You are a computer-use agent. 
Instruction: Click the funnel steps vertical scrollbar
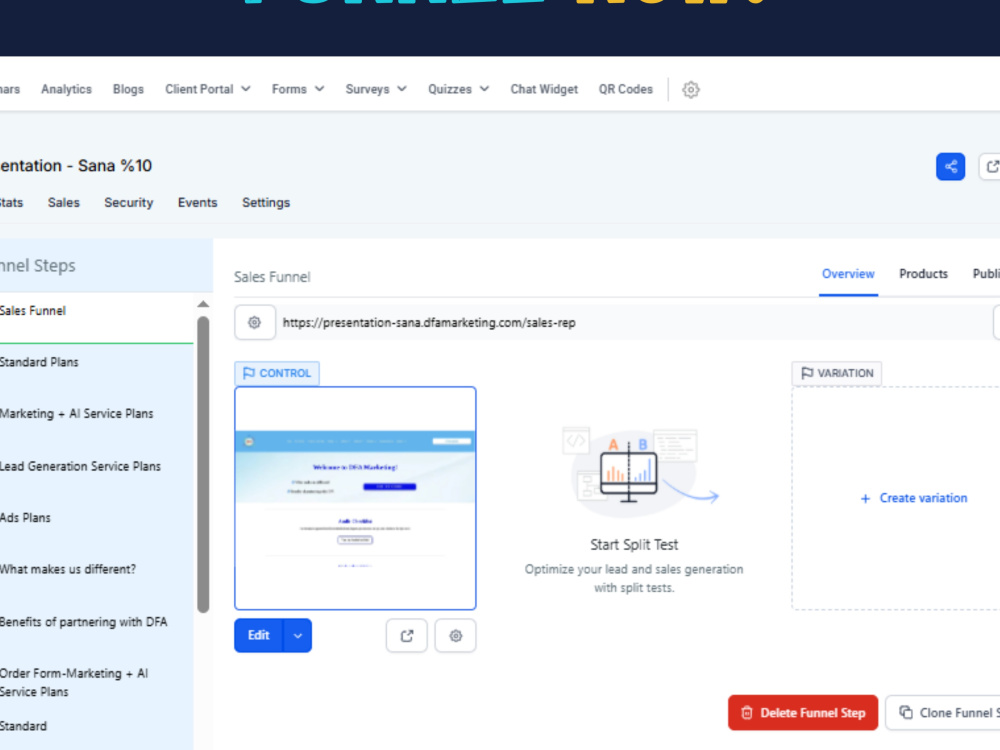click(x=203, y=464)
